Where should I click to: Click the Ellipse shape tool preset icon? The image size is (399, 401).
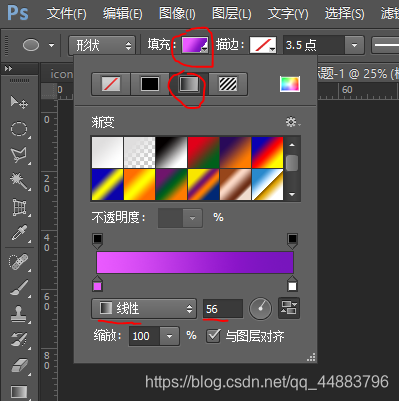tap(31, 45)
